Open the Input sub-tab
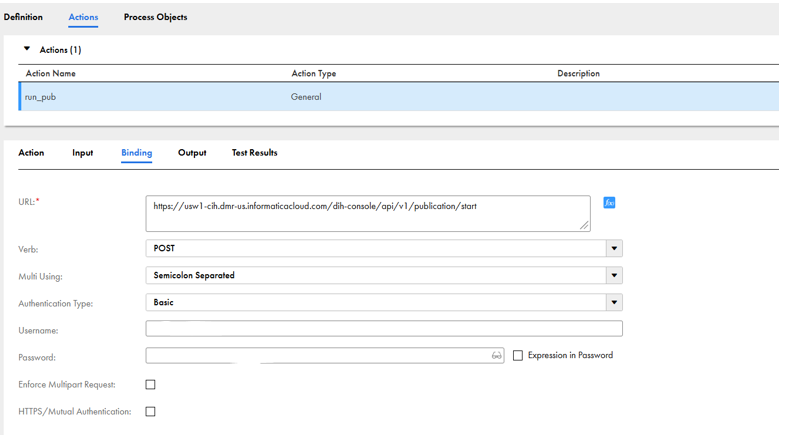Image resolution: width=806 pixels, height=444 pixels. click(82, 153)
